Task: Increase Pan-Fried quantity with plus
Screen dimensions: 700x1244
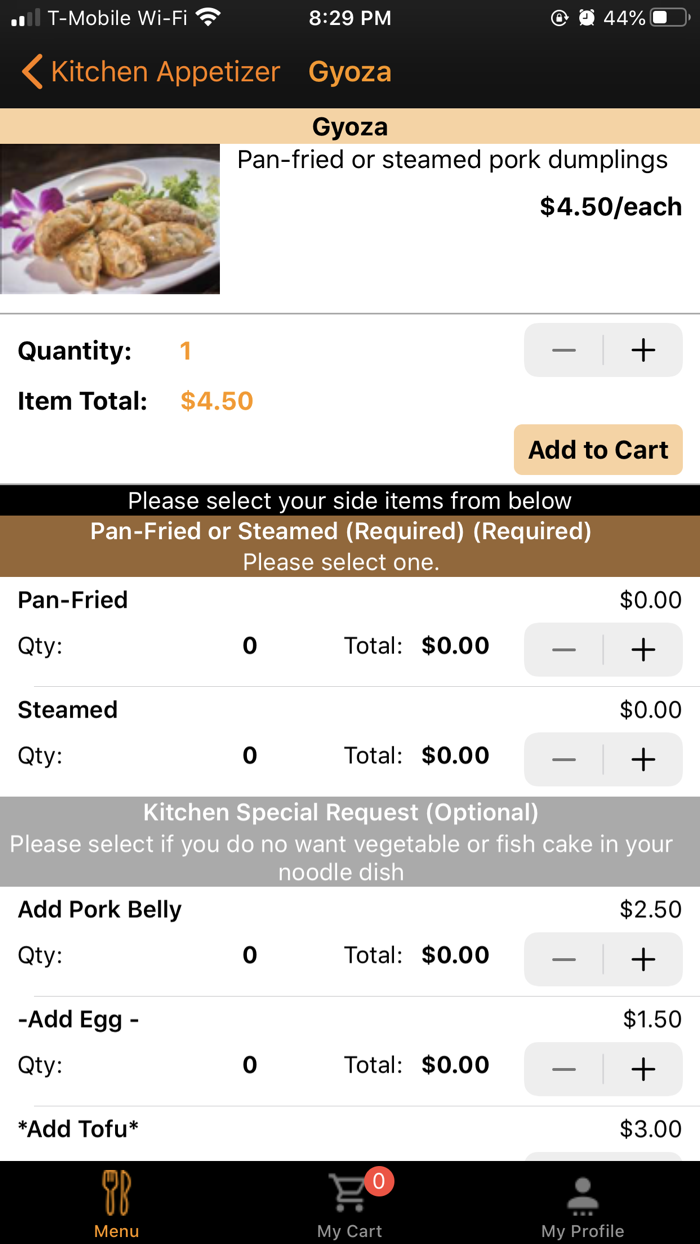Action: [x=643, y=649]
